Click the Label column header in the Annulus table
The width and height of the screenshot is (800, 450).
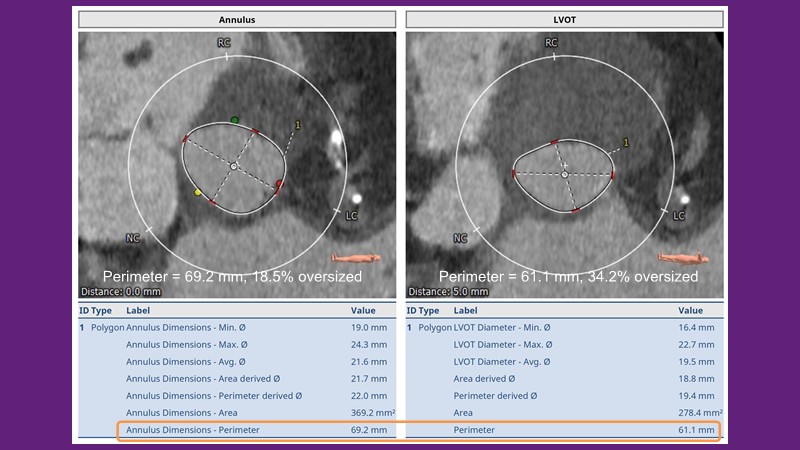138,311
